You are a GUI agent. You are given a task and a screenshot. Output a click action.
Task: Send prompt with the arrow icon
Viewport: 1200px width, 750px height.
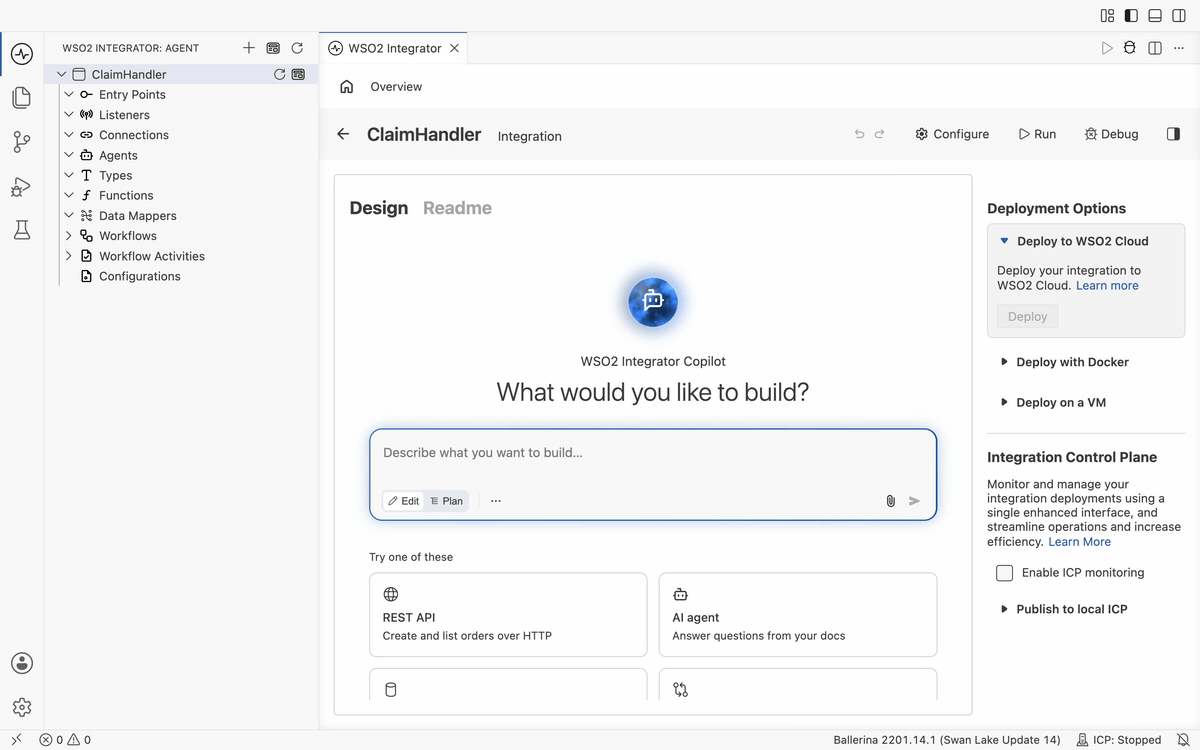(x=914, y=501)
